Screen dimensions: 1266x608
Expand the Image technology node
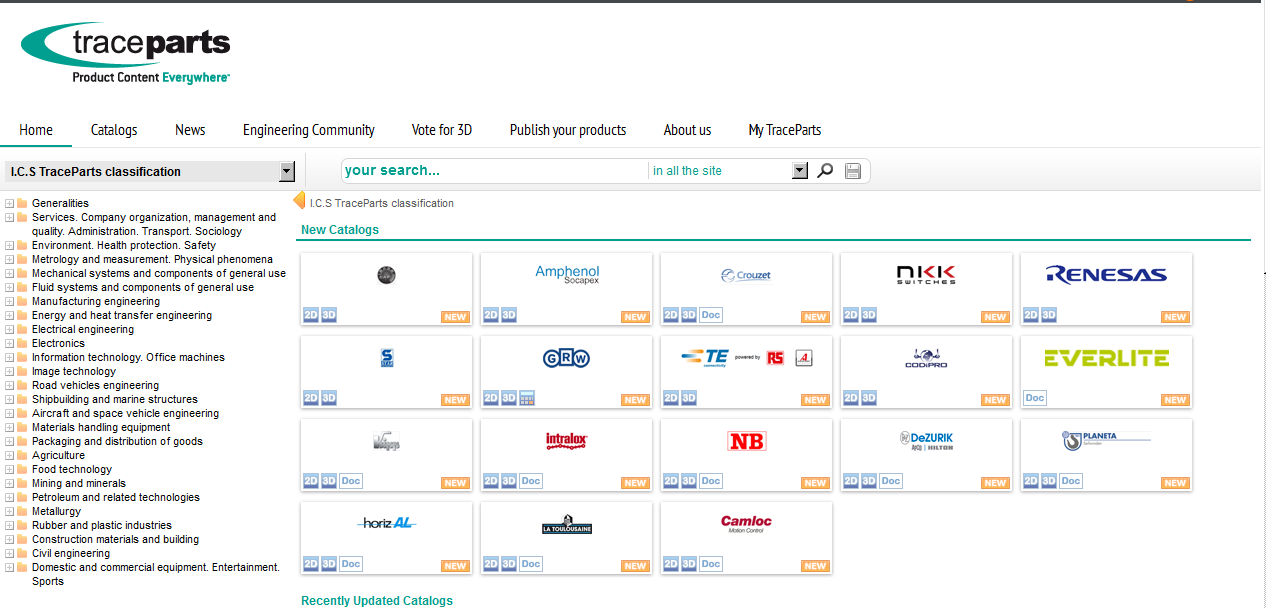[9, 371]
